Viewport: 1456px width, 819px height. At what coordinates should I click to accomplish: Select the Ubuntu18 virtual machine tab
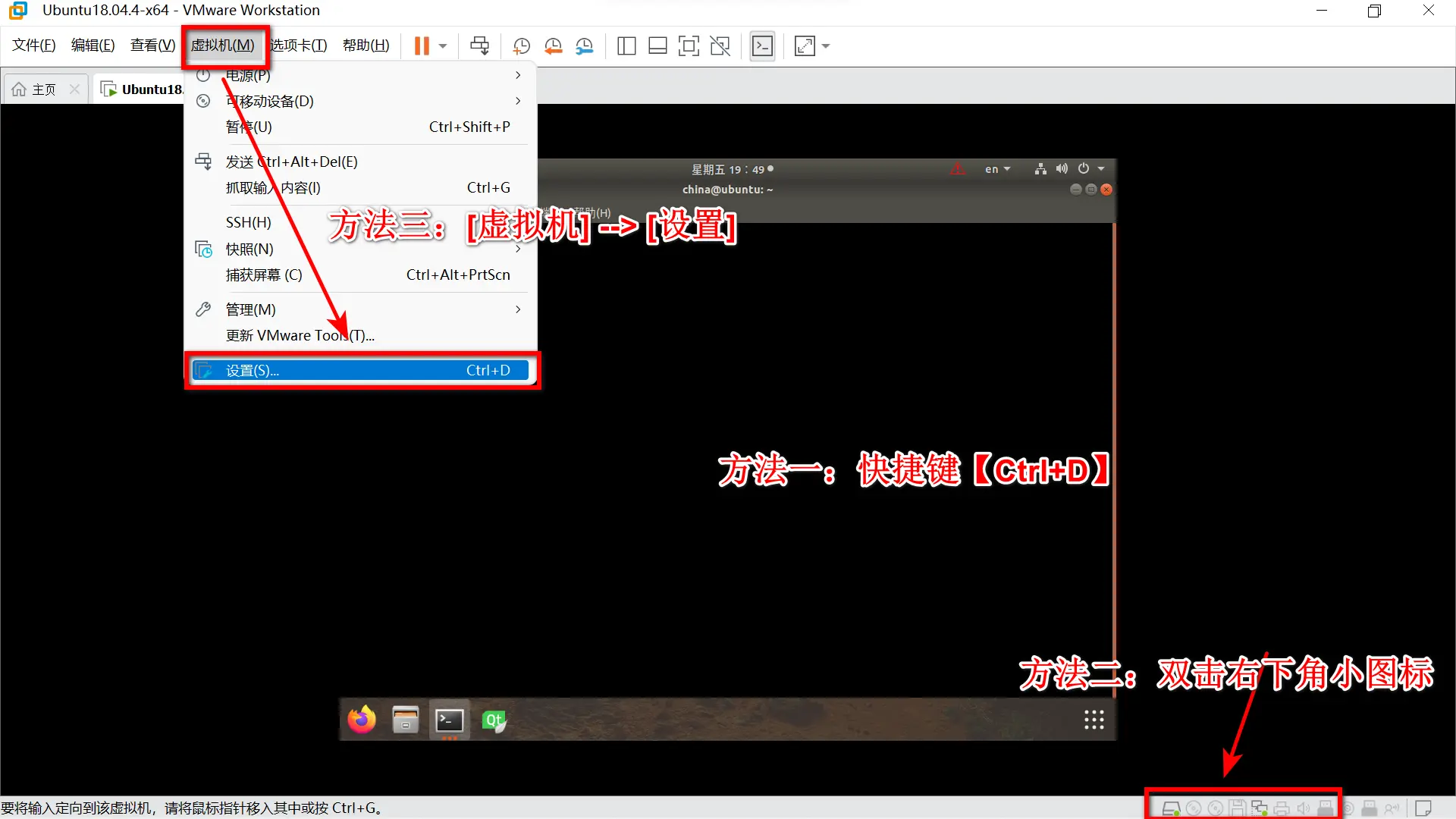(x=142, y=89)
